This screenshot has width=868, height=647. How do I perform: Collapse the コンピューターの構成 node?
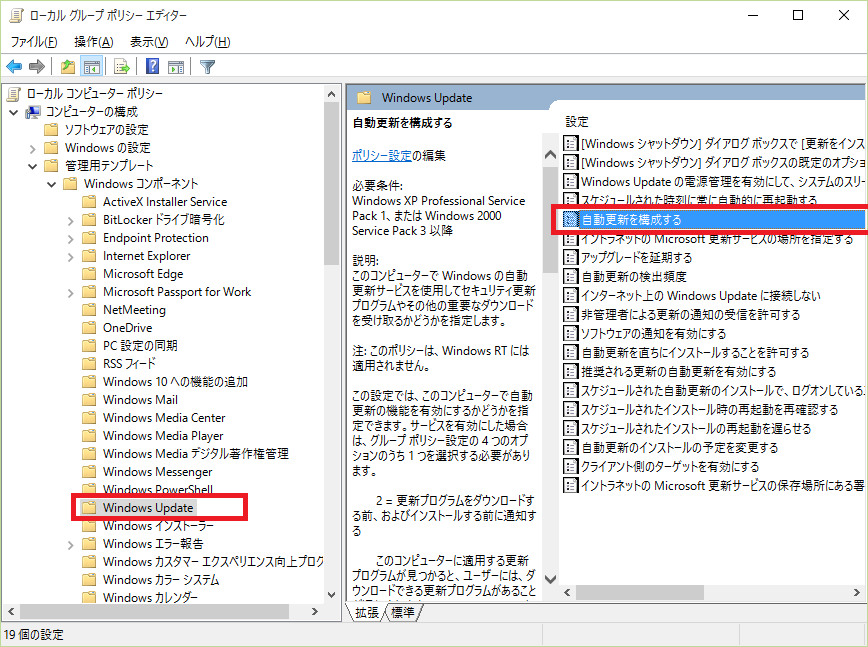[x=14, y=112]
